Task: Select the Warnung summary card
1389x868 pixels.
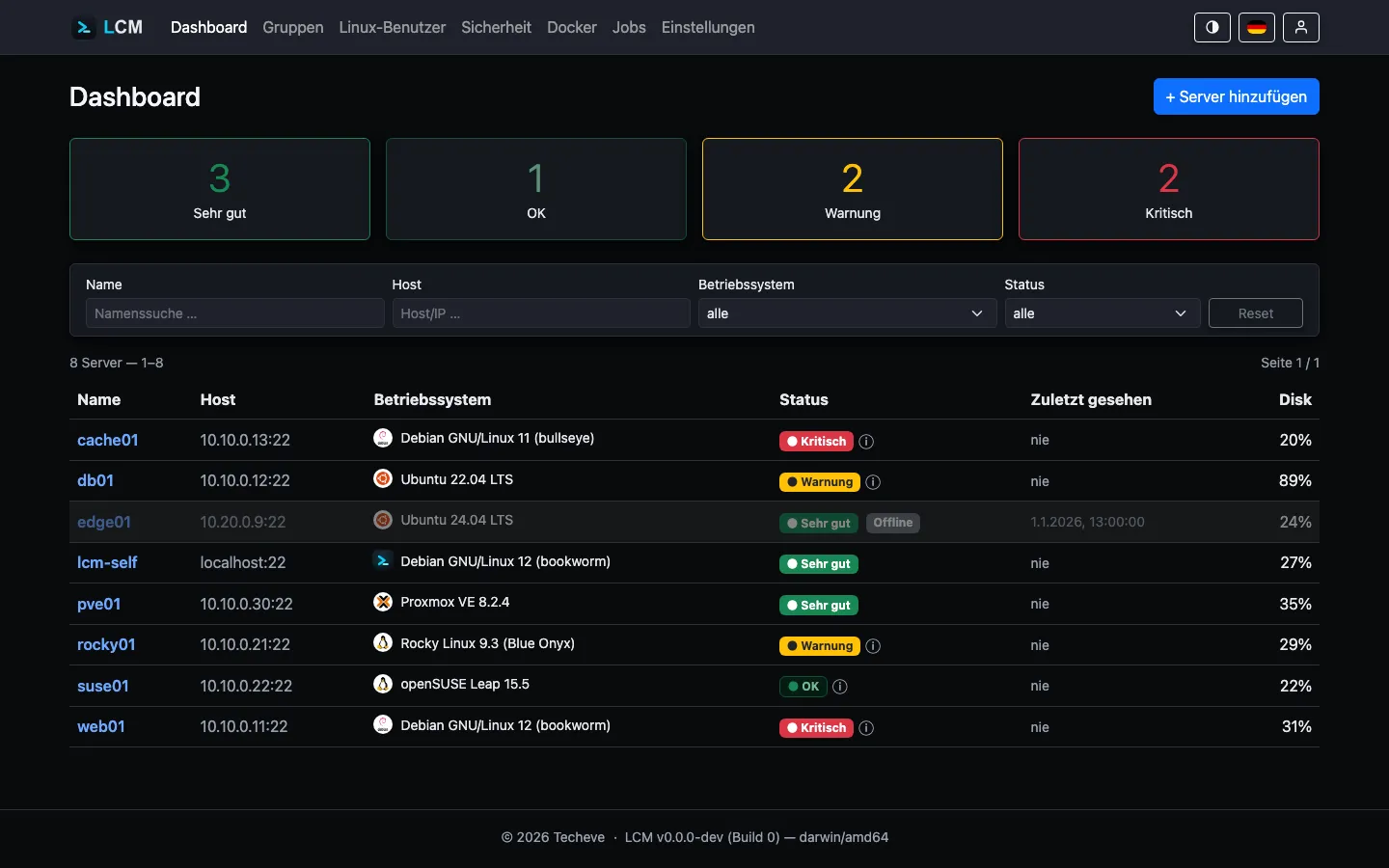Action: [x=853, y=189]
